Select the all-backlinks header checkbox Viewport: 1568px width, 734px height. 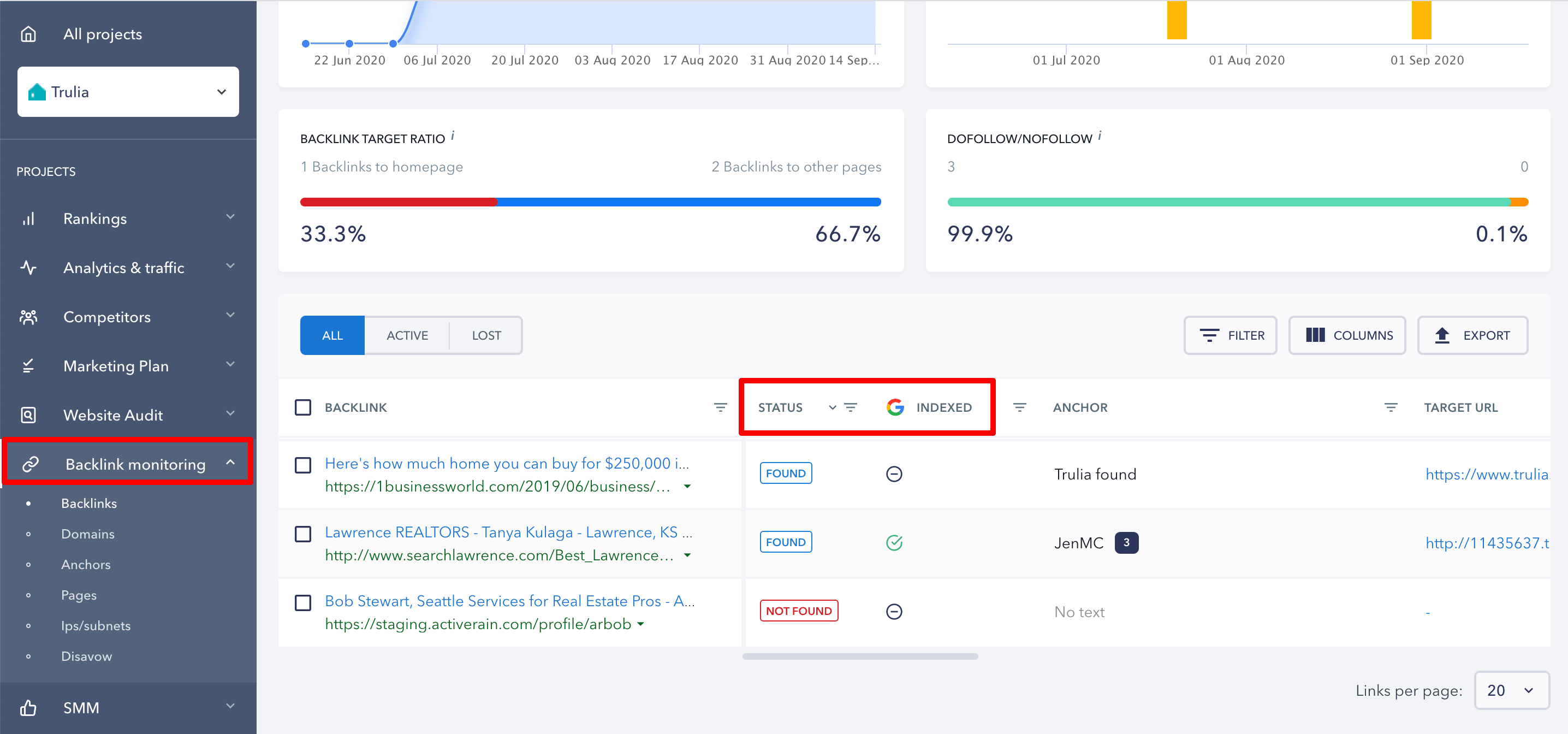[x=303, y=407]
